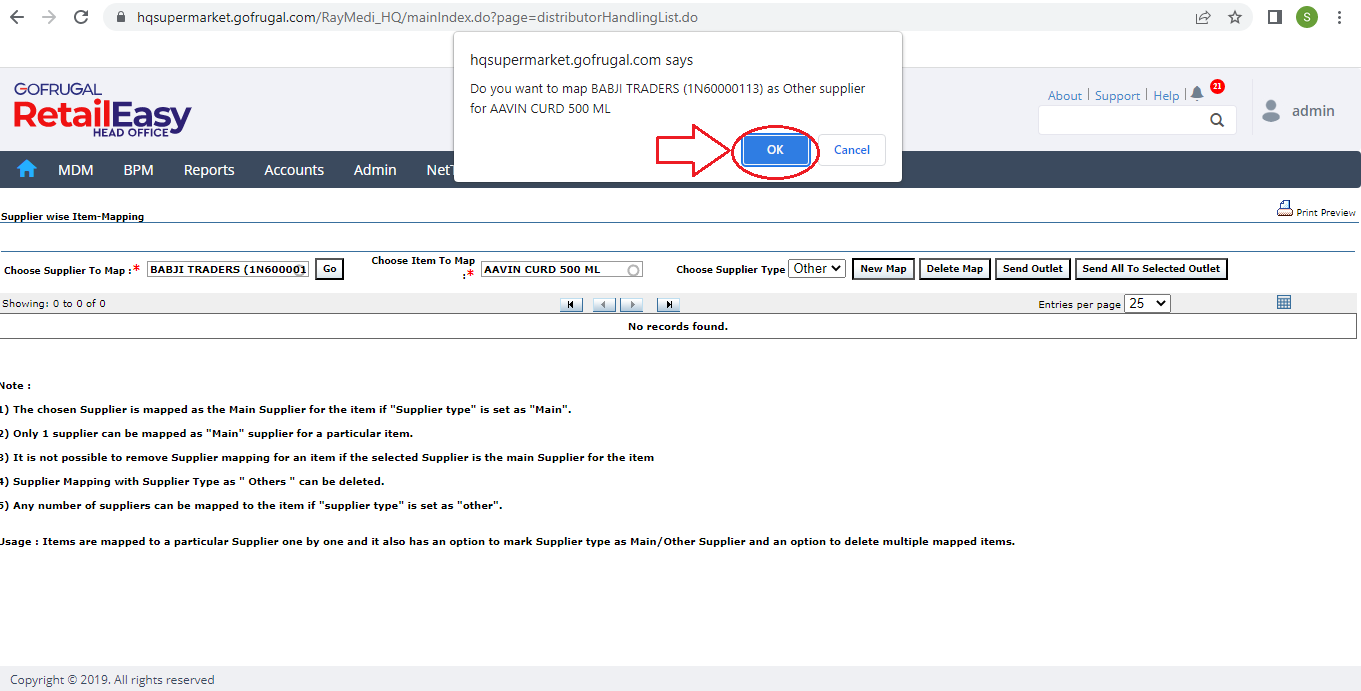Image resolution: width=1361 pixels, height=691 pixels.
Task: Click the browser forward arrow
Action: pyautogui.click(x=49, y=17)
